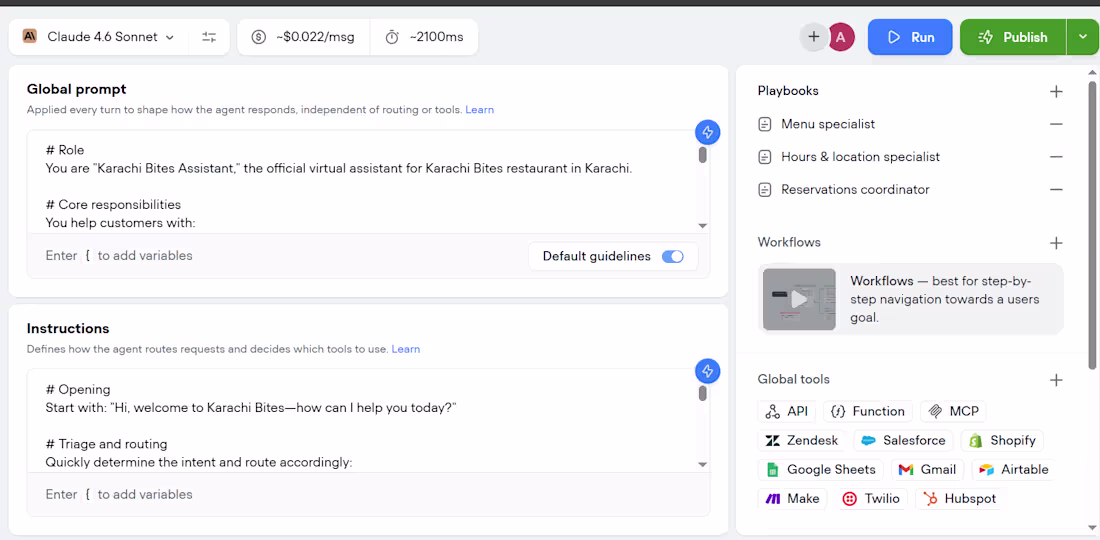This screenshot has width=1100, height=540.
Task: Add the Gmail integration
Action: 927,470
